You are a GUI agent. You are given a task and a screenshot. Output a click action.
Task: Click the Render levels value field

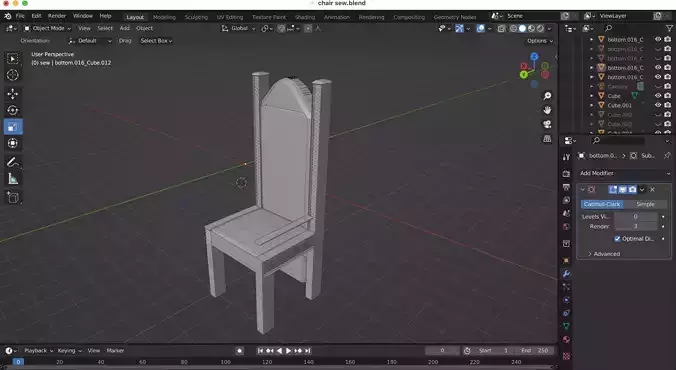coord(635,226)
